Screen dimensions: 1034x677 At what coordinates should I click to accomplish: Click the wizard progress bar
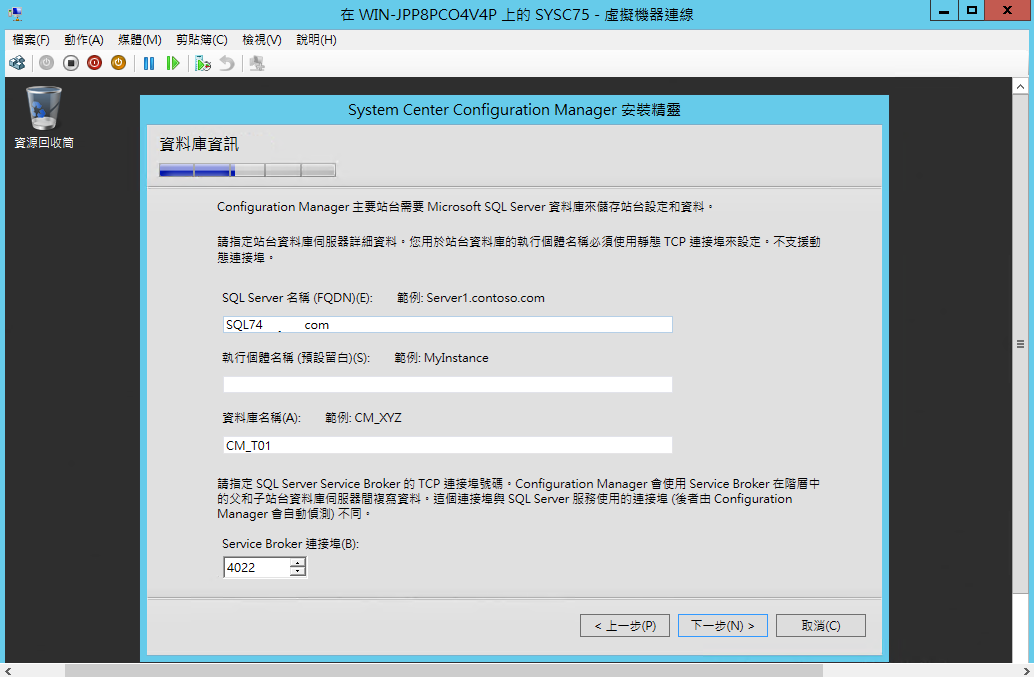pos(247,170)
